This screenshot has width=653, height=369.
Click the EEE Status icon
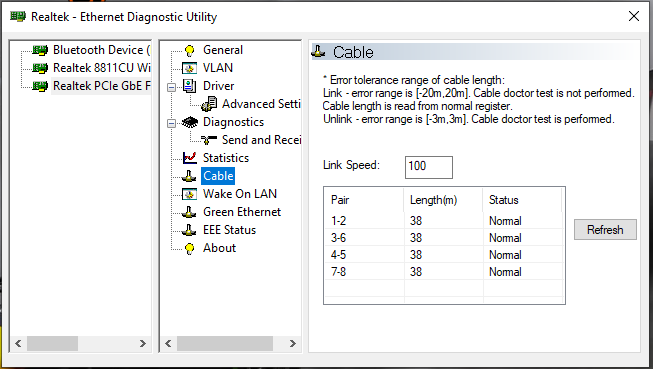pos(189,230)
